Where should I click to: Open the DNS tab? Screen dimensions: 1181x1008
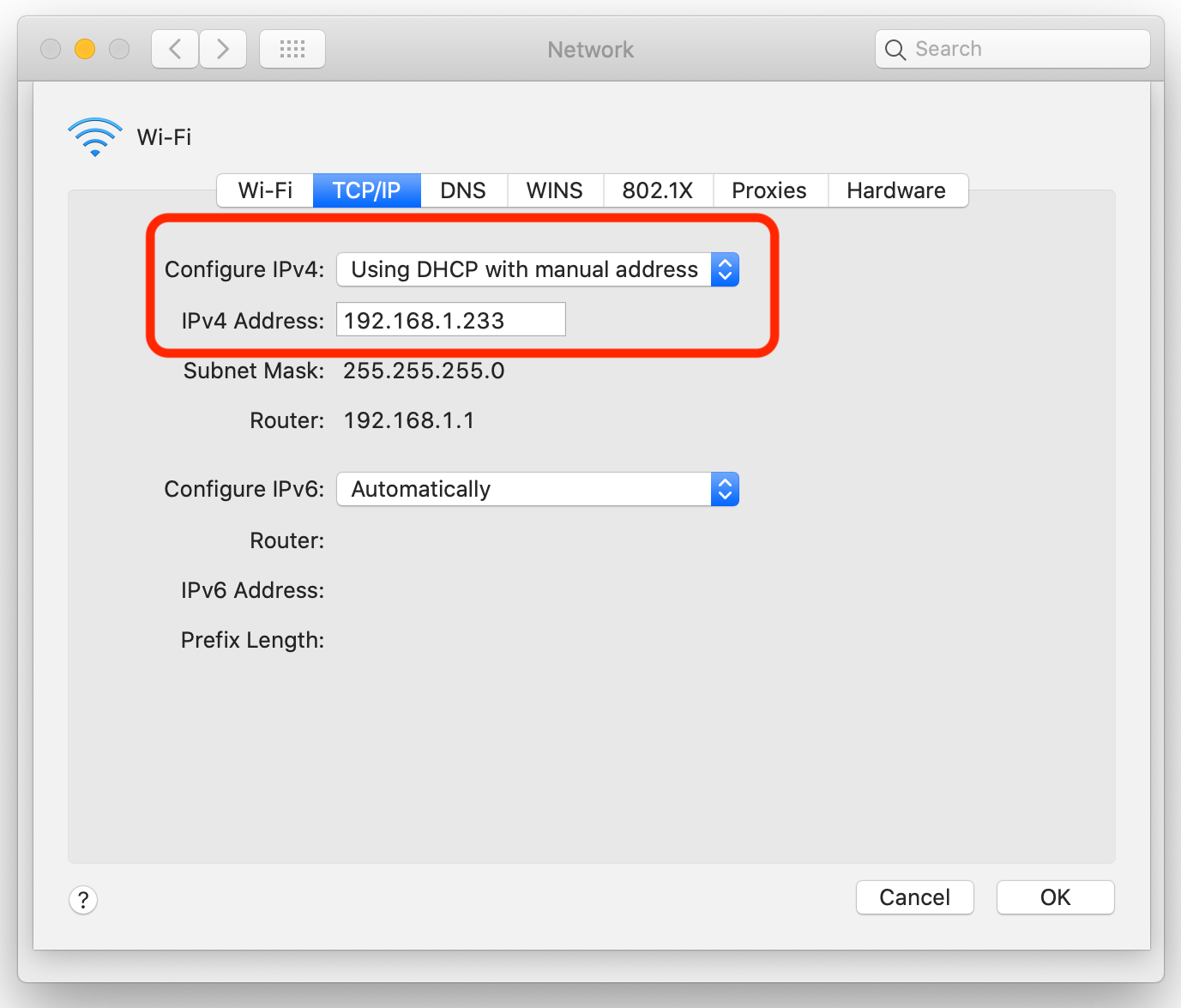[463, 190]
